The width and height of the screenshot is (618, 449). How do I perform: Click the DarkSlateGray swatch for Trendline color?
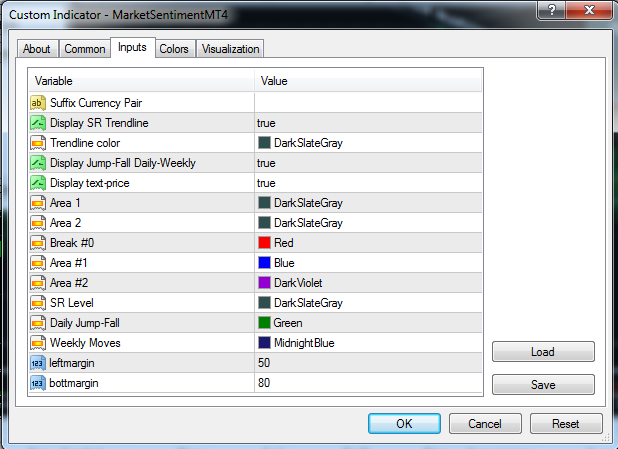pos(264,143)
